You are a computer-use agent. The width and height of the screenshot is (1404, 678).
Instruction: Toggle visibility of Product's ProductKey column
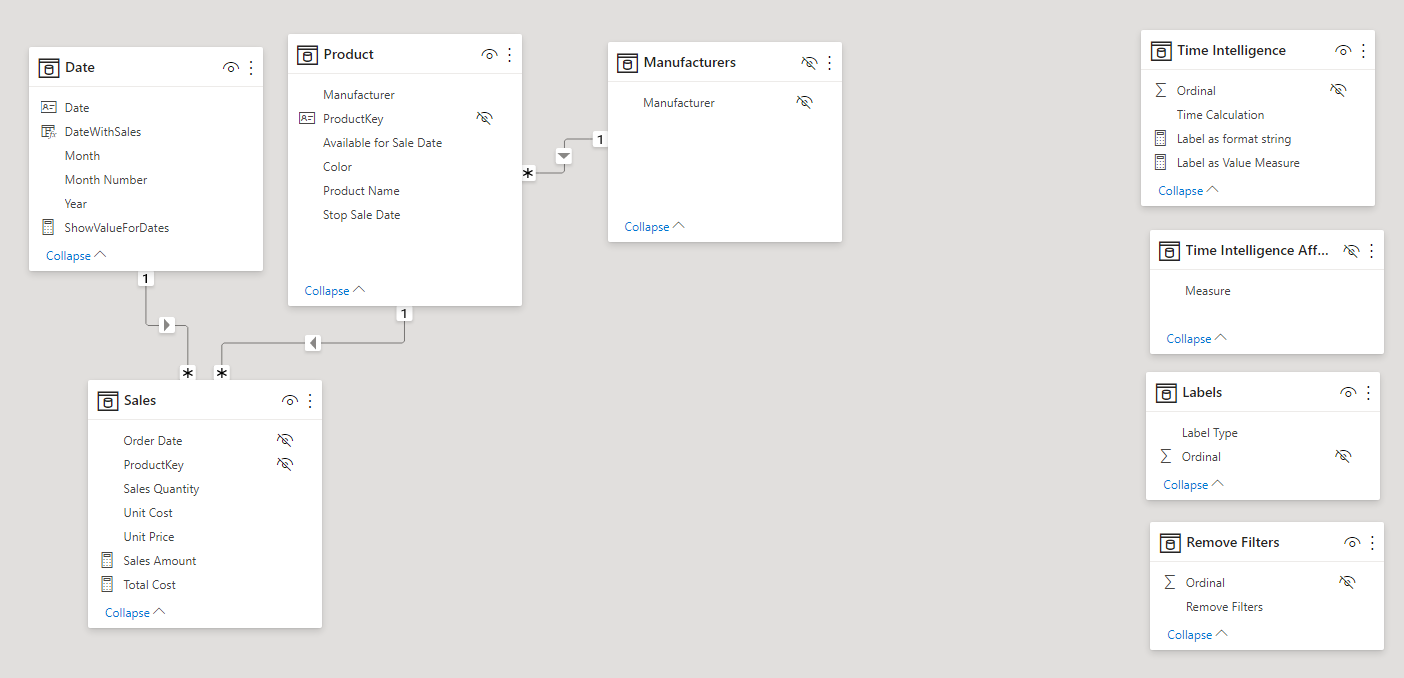coord(485,119)
